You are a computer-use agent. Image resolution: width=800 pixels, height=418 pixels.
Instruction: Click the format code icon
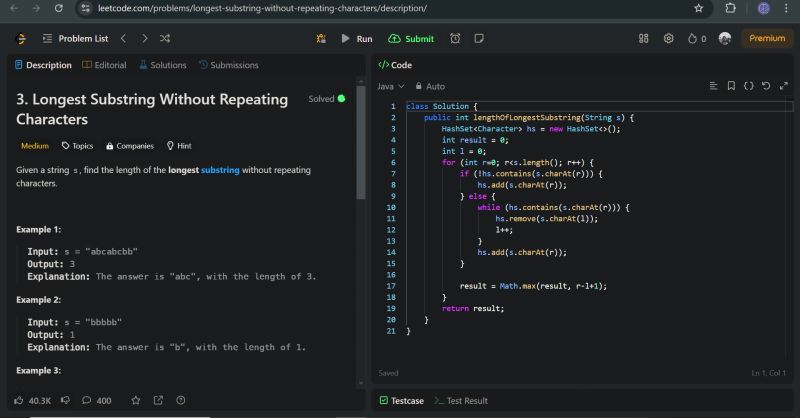[x=713, y=86]
